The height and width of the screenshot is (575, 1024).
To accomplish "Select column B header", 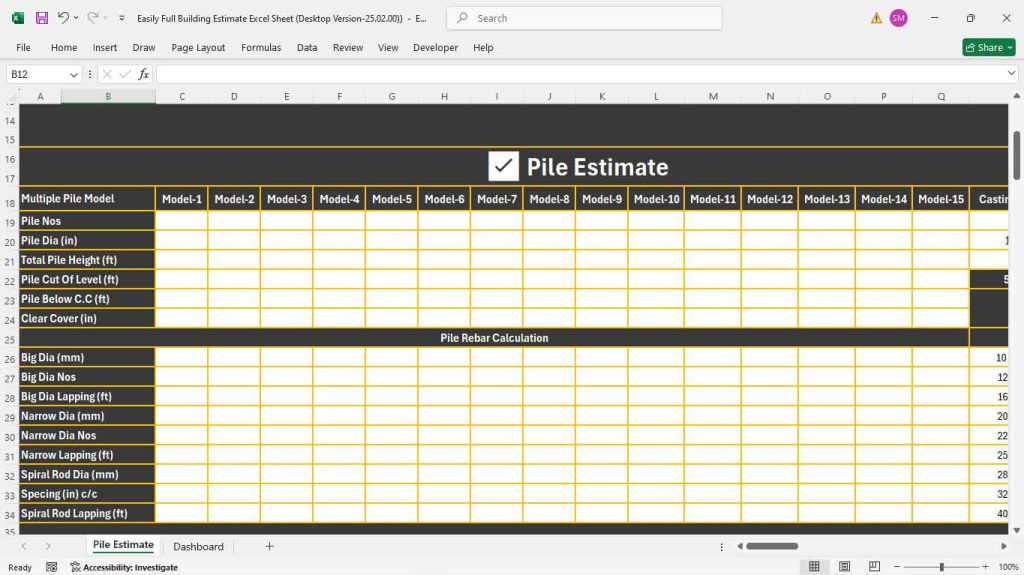I will pos(108,96).
